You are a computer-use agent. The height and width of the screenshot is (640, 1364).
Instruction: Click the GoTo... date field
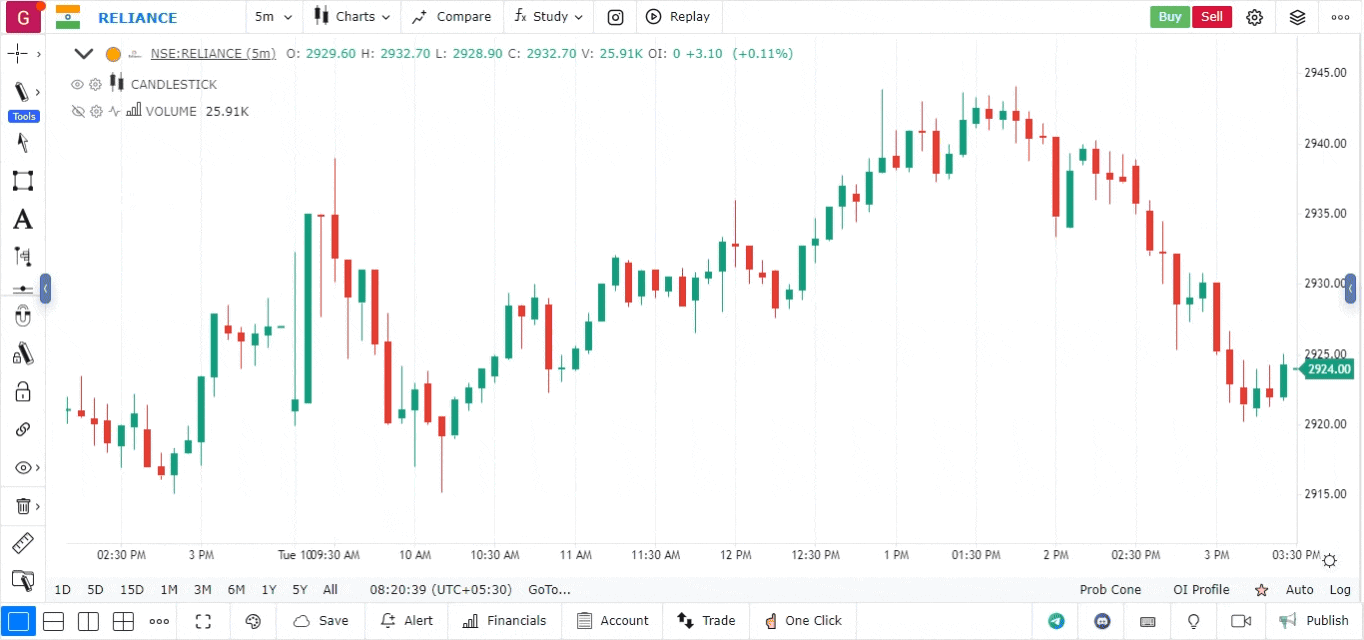click(549, 590)
